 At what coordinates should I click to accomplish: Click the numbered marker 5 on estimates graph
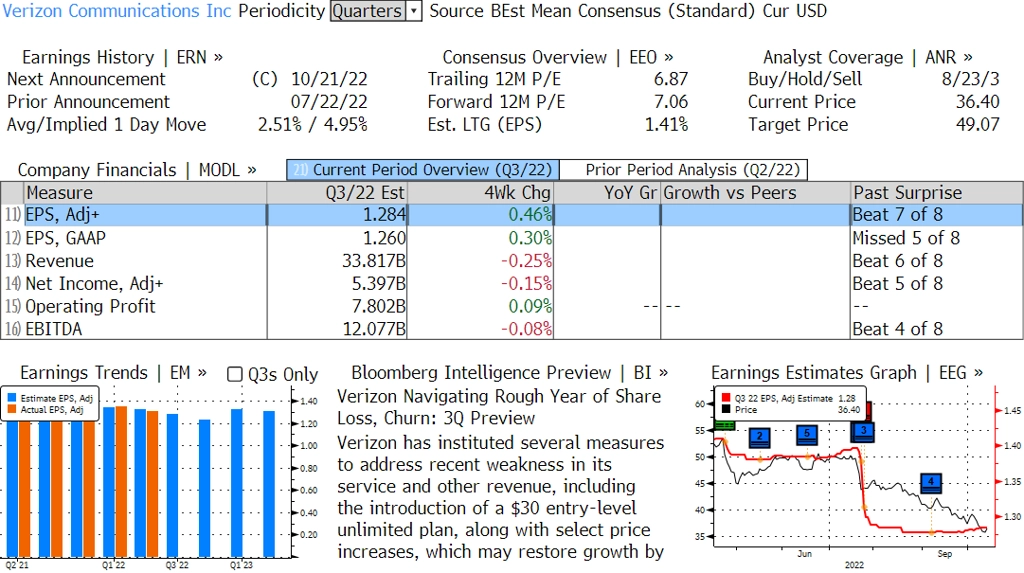click(x=807, y=434)
